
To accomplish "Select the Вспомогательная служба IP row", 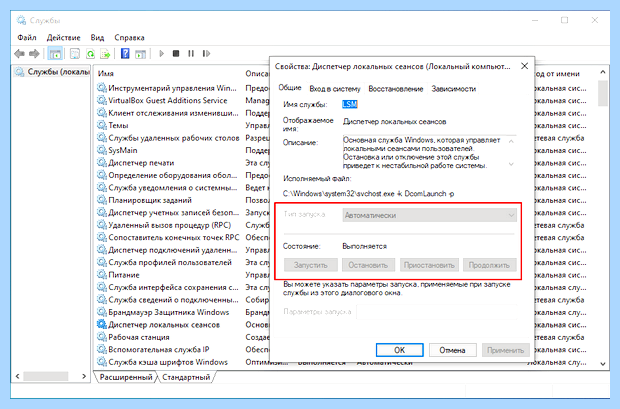I will click(168, 349).
